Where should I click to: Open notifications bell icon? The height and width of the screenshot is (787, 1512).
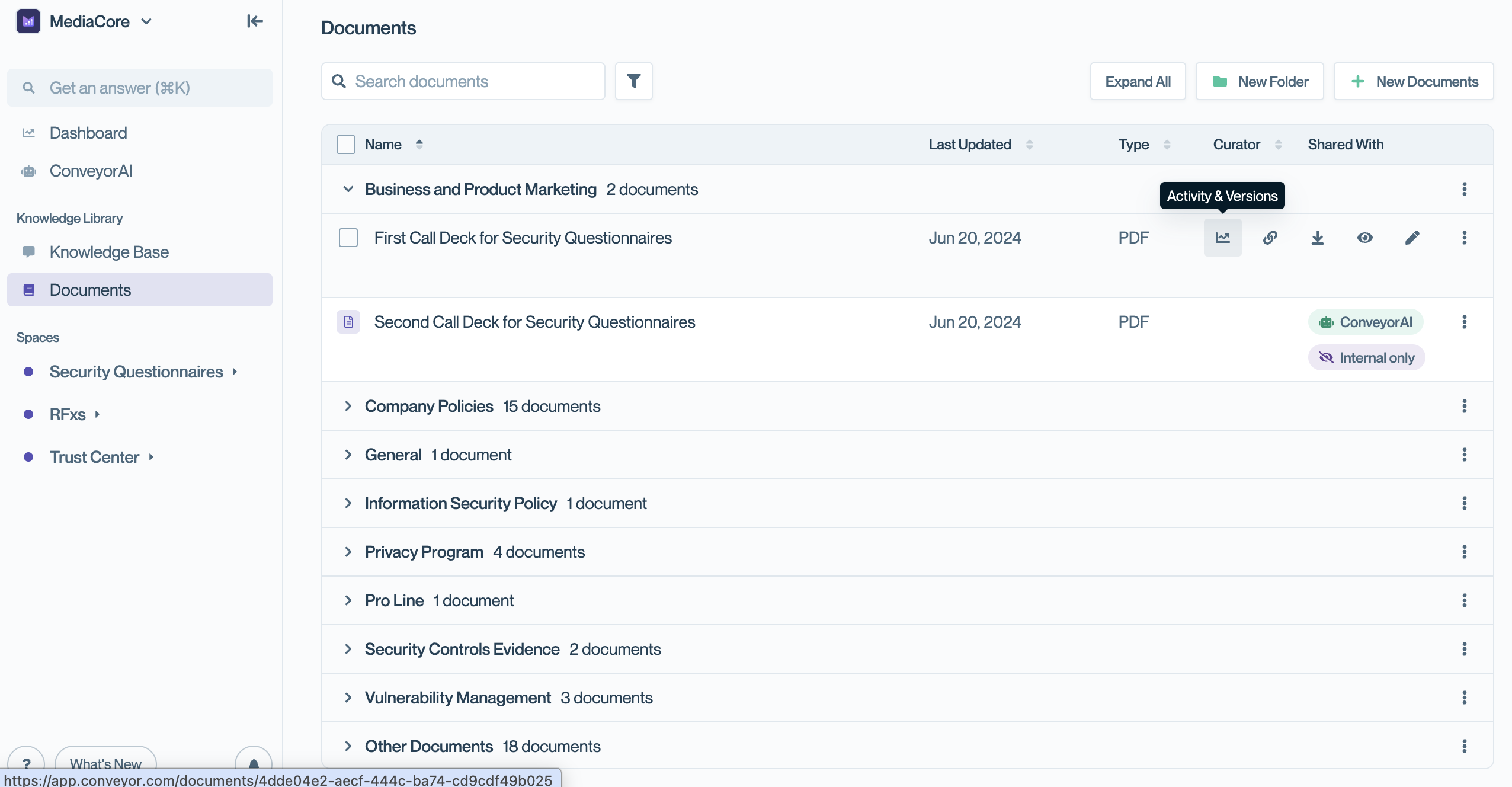[x=254, y=763]
